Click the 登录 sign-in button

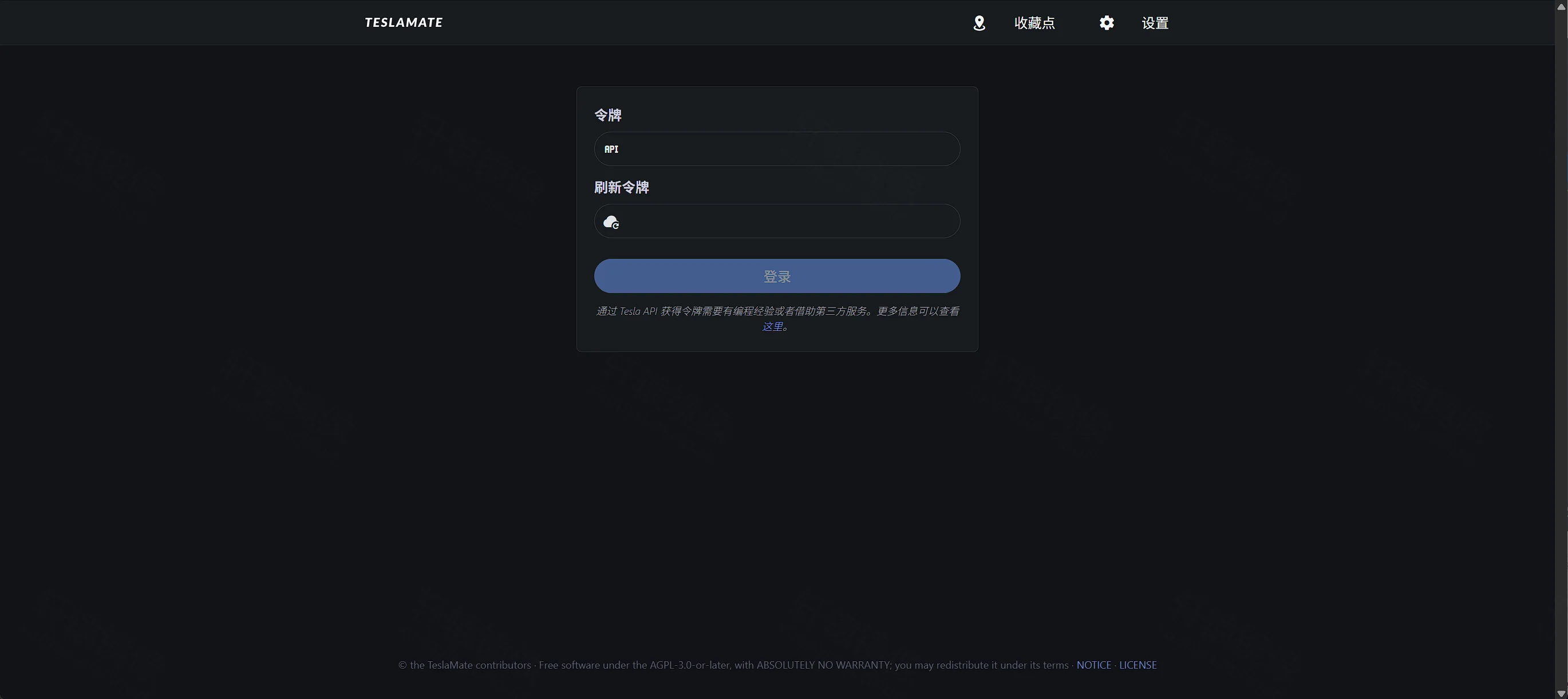pyautogui.click(x=777, y=276)
